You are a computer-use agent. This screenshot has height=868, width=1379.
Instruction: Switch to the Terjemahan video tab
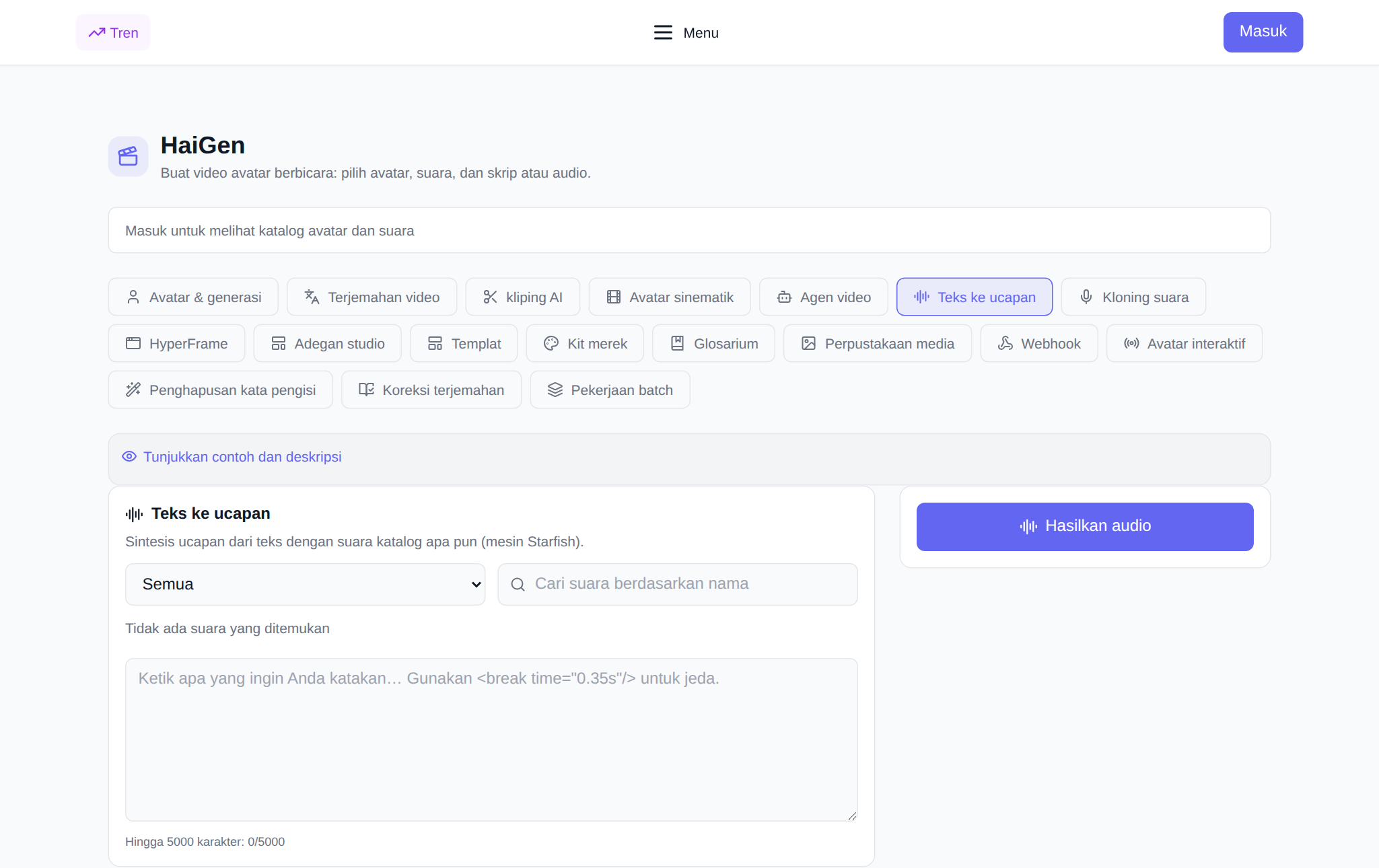click(x=372, y=297)
